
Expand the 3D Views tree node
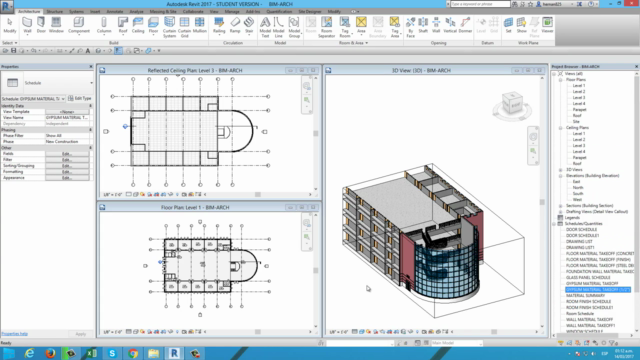[560, 170]
